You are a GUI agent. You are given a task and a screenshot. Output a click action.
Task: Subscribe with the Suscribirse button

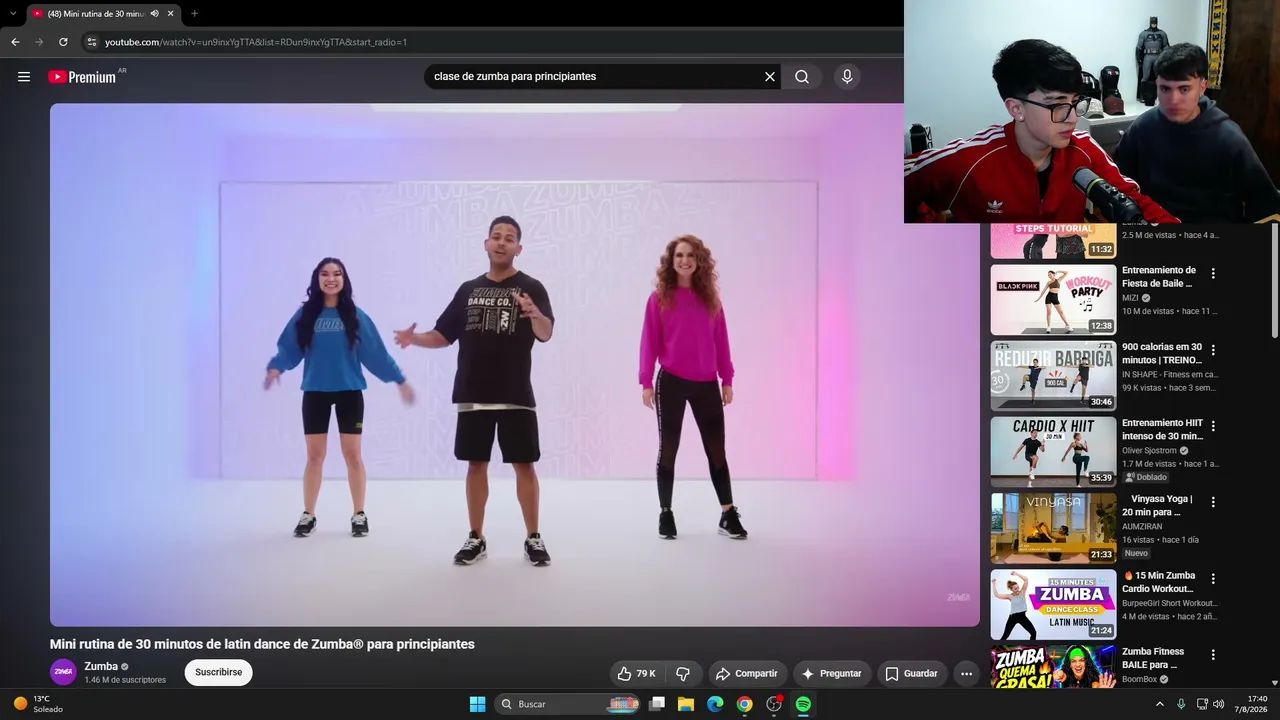[x=218, y=673]
